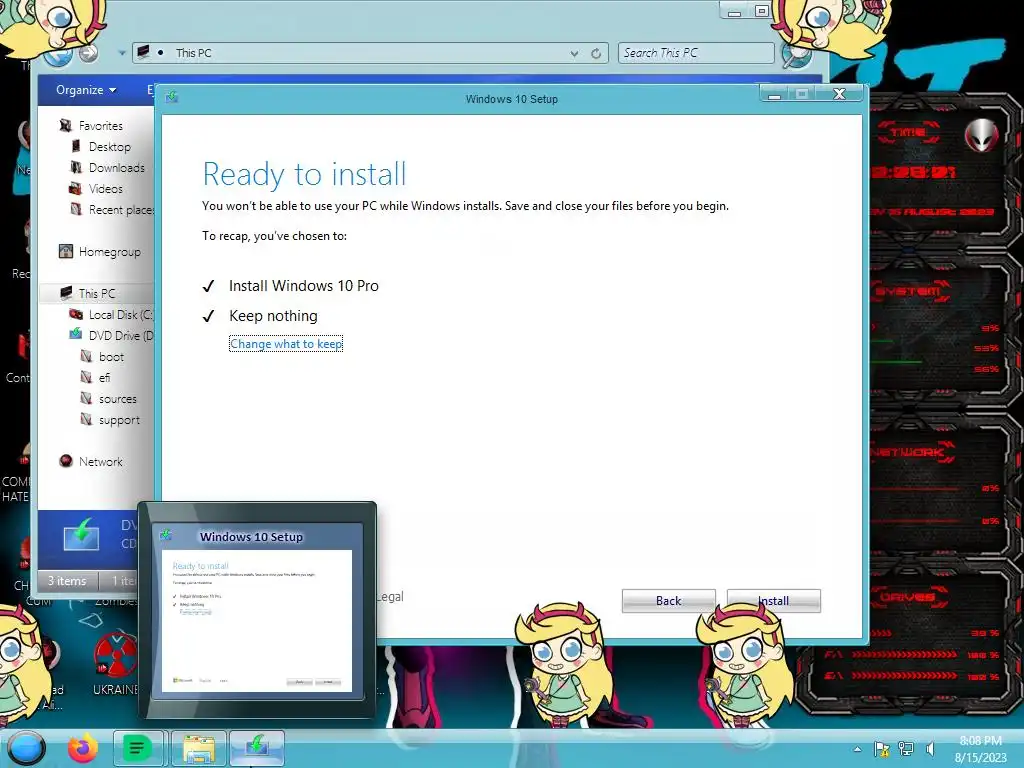Open Downloads in the Explorer sidebar
1024x768 pixels.
coord(116,168)
